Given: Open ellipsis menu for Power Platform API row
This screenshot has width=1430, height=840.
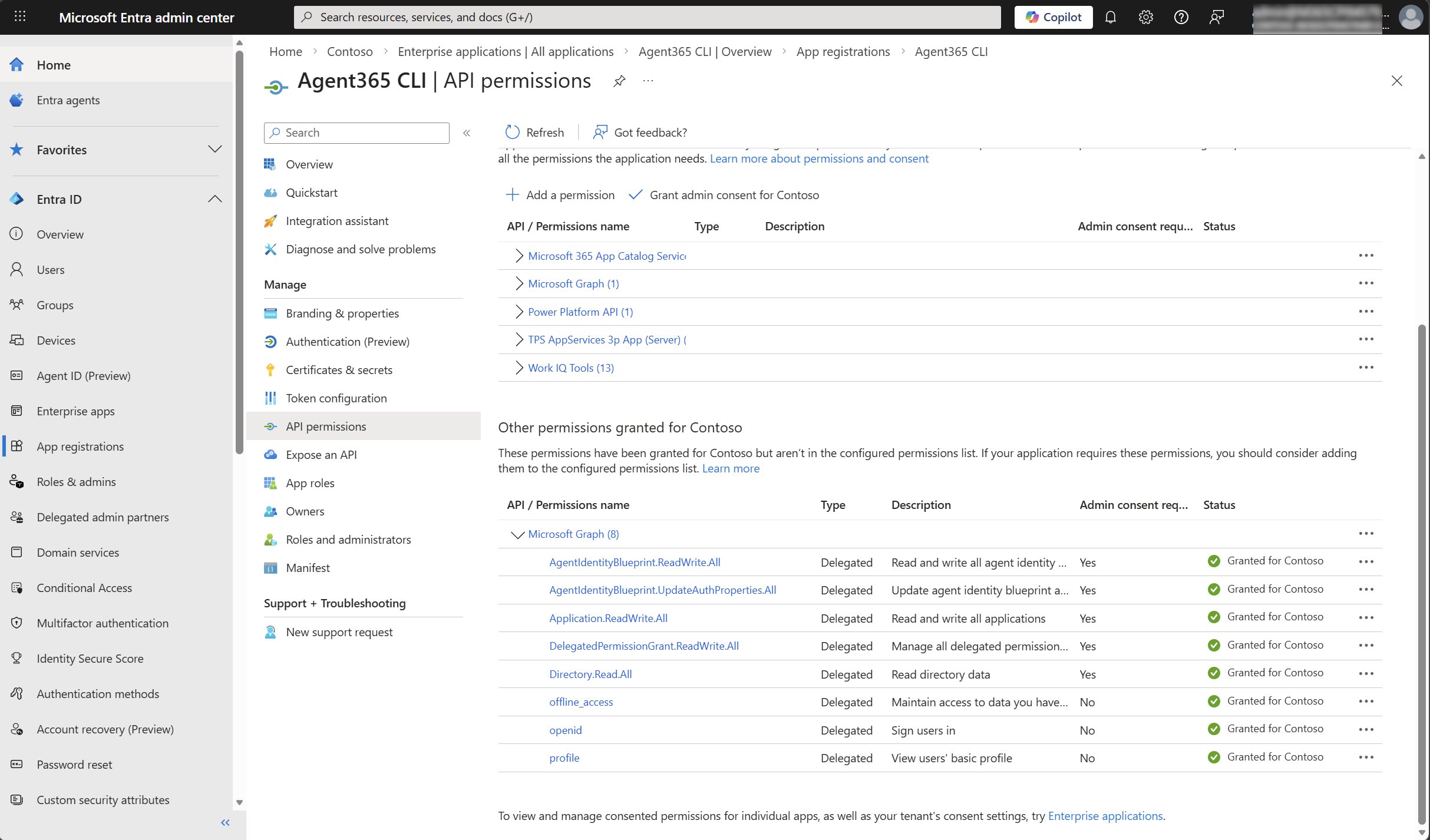Looking at the screenshot, I should (x=1366, y=312).
